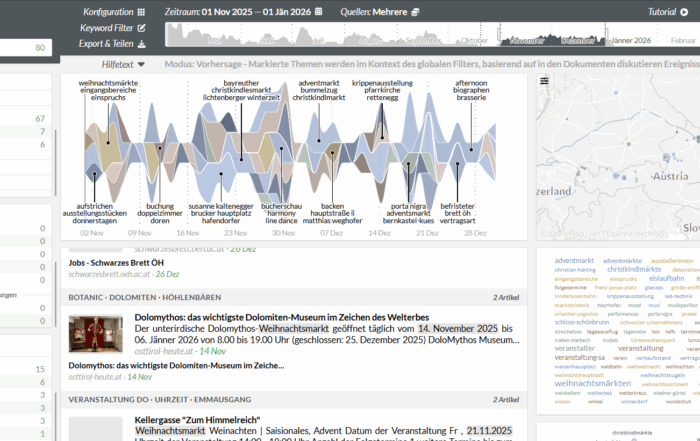Viewport: 700px width, 441px height.
Task: Click the schloss-schönbrunn tag in cloud
Action: 582,322
